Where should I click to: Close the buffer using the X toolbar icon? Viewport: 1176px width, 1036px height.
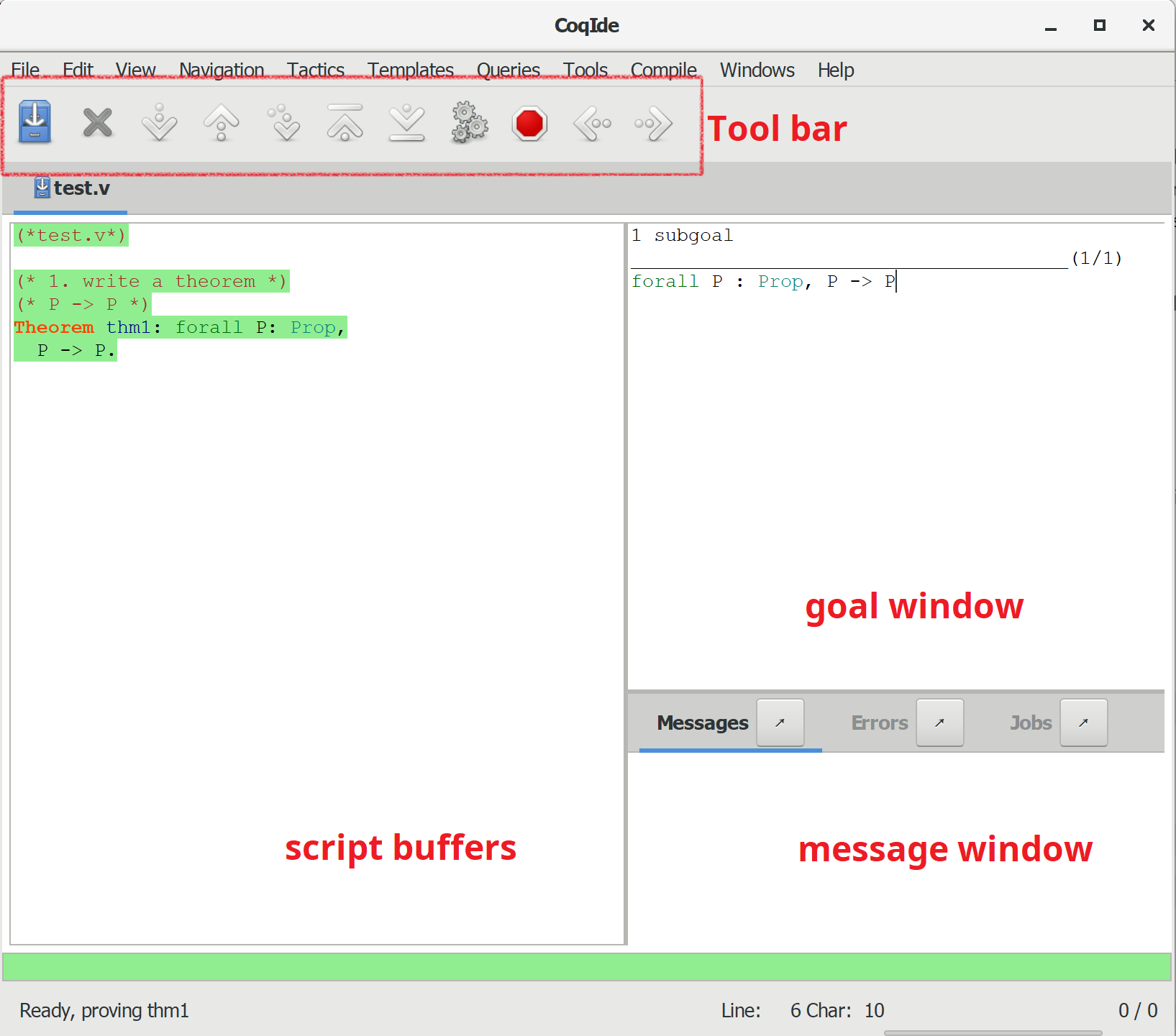pos(97,122)
